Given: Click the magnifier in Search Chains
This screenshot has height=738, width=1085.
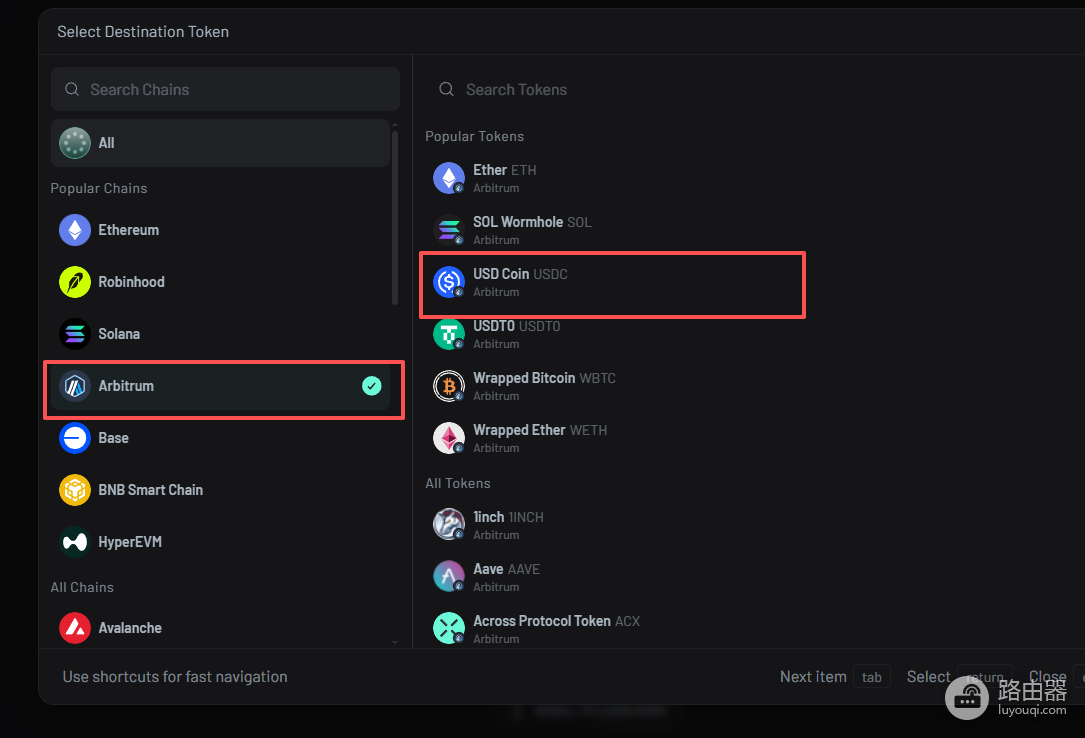Looking at the screenshot, I should click(x=72, y=89).
